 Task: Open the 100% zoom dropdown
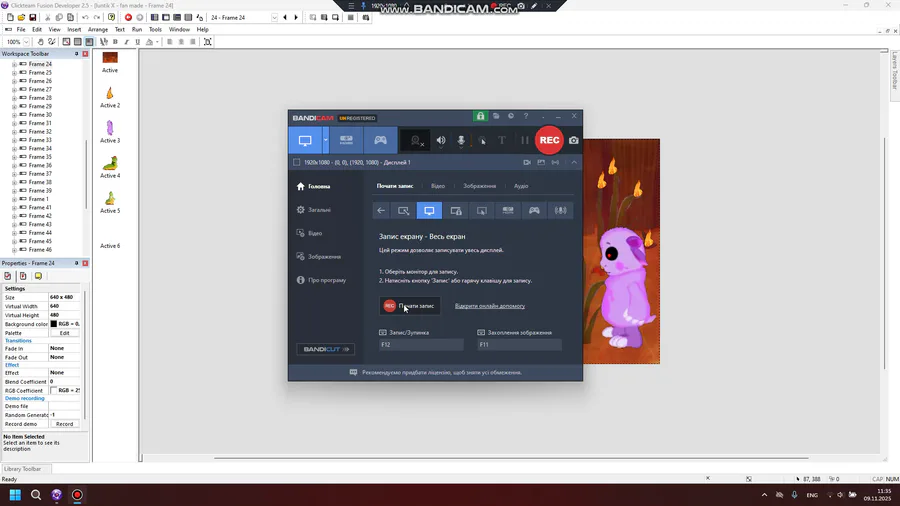(26, 42)
